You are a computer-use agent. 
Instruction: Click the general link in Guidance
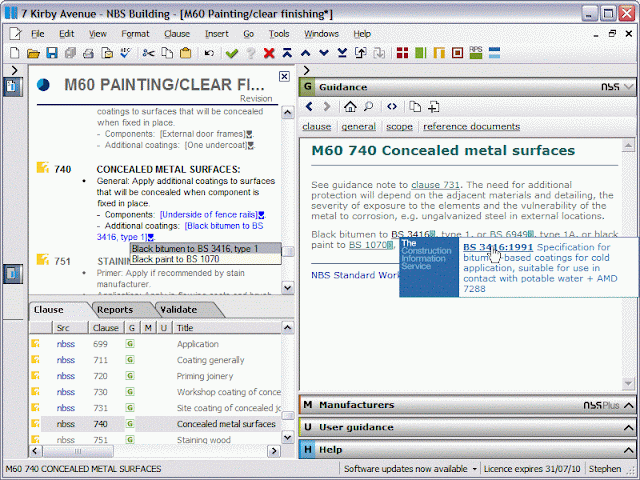(x=358, y=127)
